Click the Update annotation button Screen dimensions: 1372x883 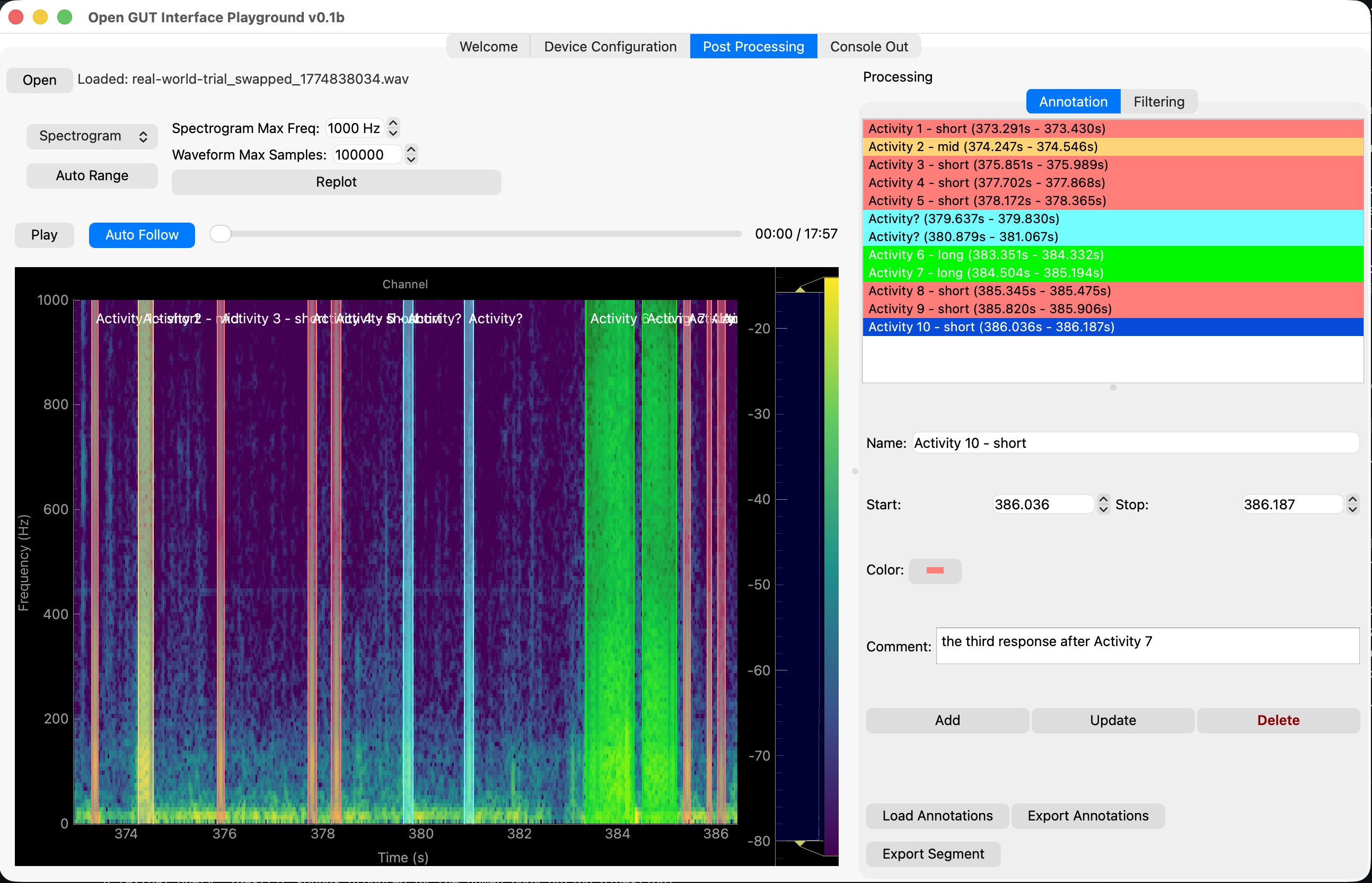tap(1112, 720)
